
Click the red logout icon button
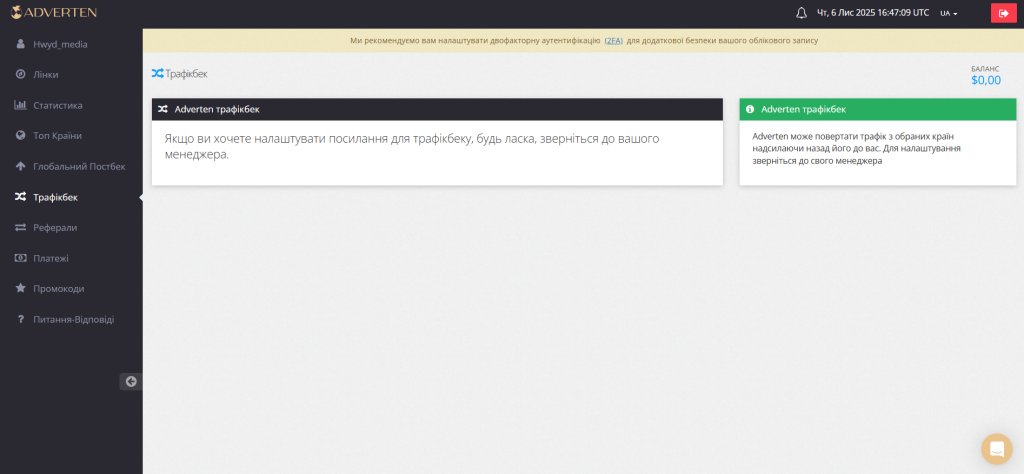[1003, 13]
